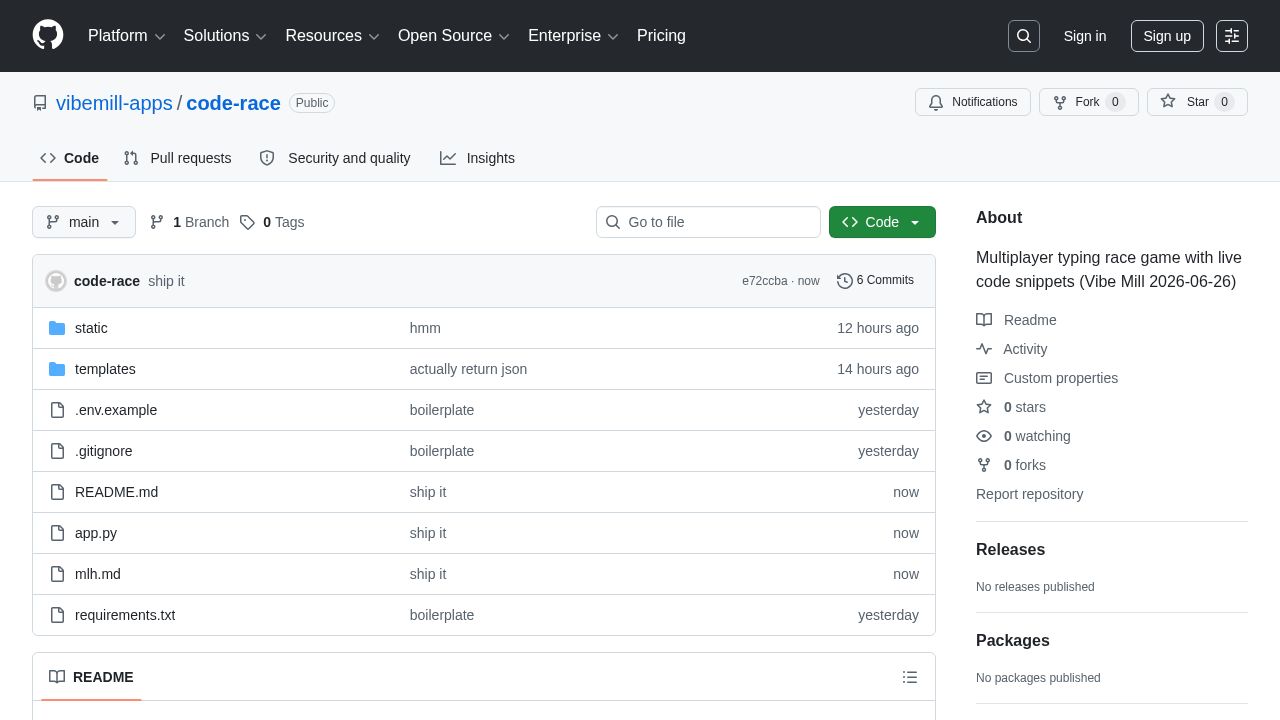Viewport: 1280px width, 720px height.
Task: Click the code-race author avatar in commit bar
Action: point(56,281)
